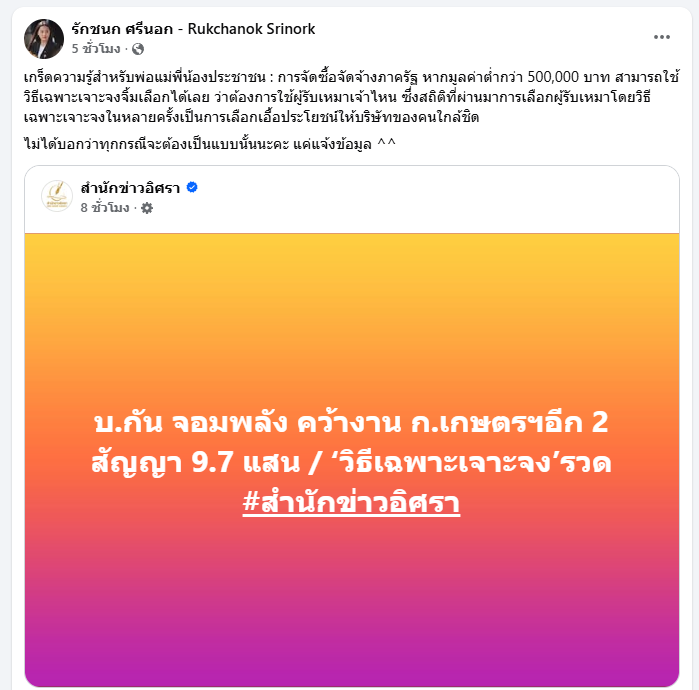Screen dimensions: 699x690
Task: Click Rukchanok Srinork's profile picture
Action: tap(44, 39)
